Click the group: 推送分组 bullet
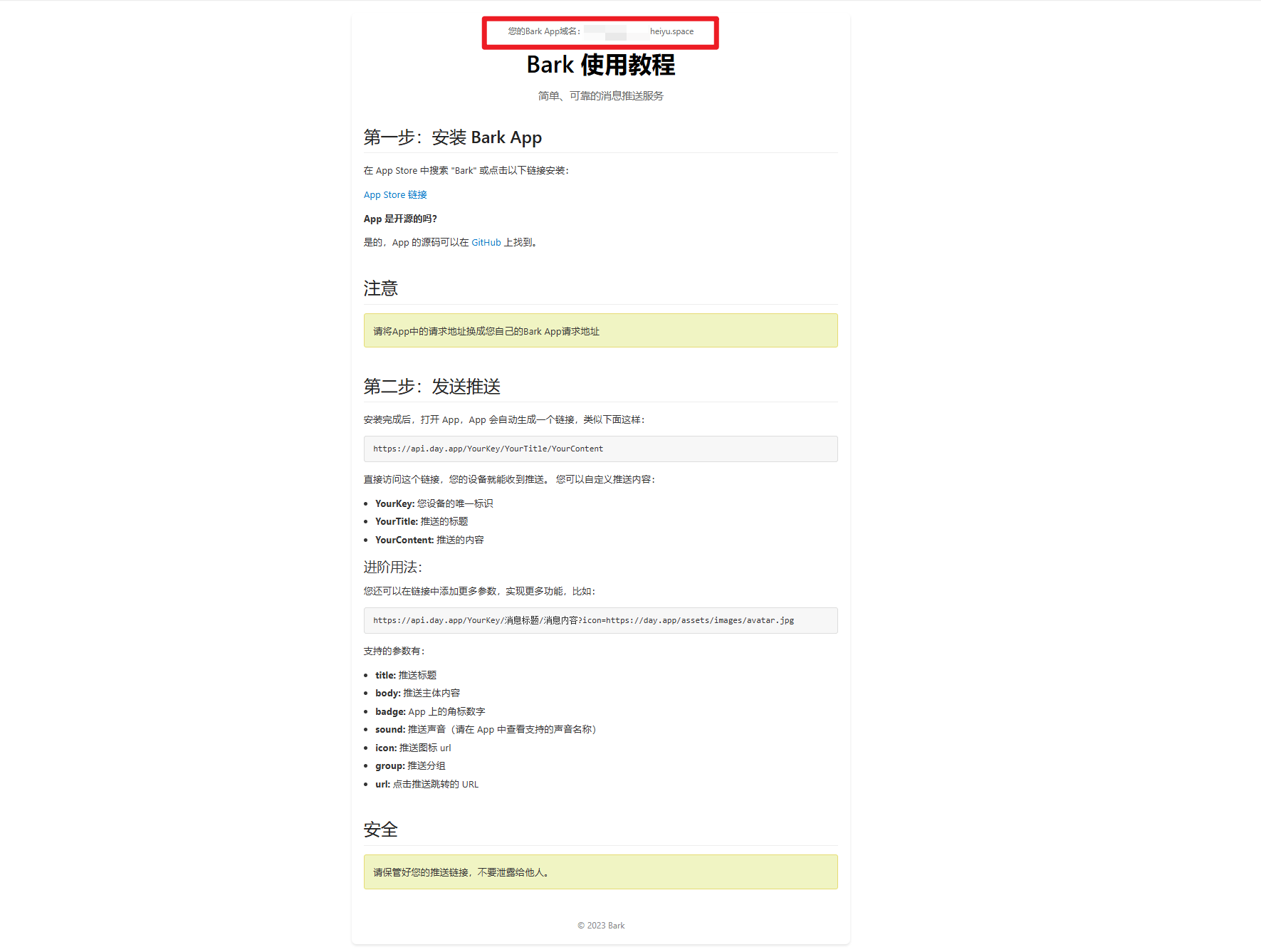The image size is (1261, 952). pos(410,766)
